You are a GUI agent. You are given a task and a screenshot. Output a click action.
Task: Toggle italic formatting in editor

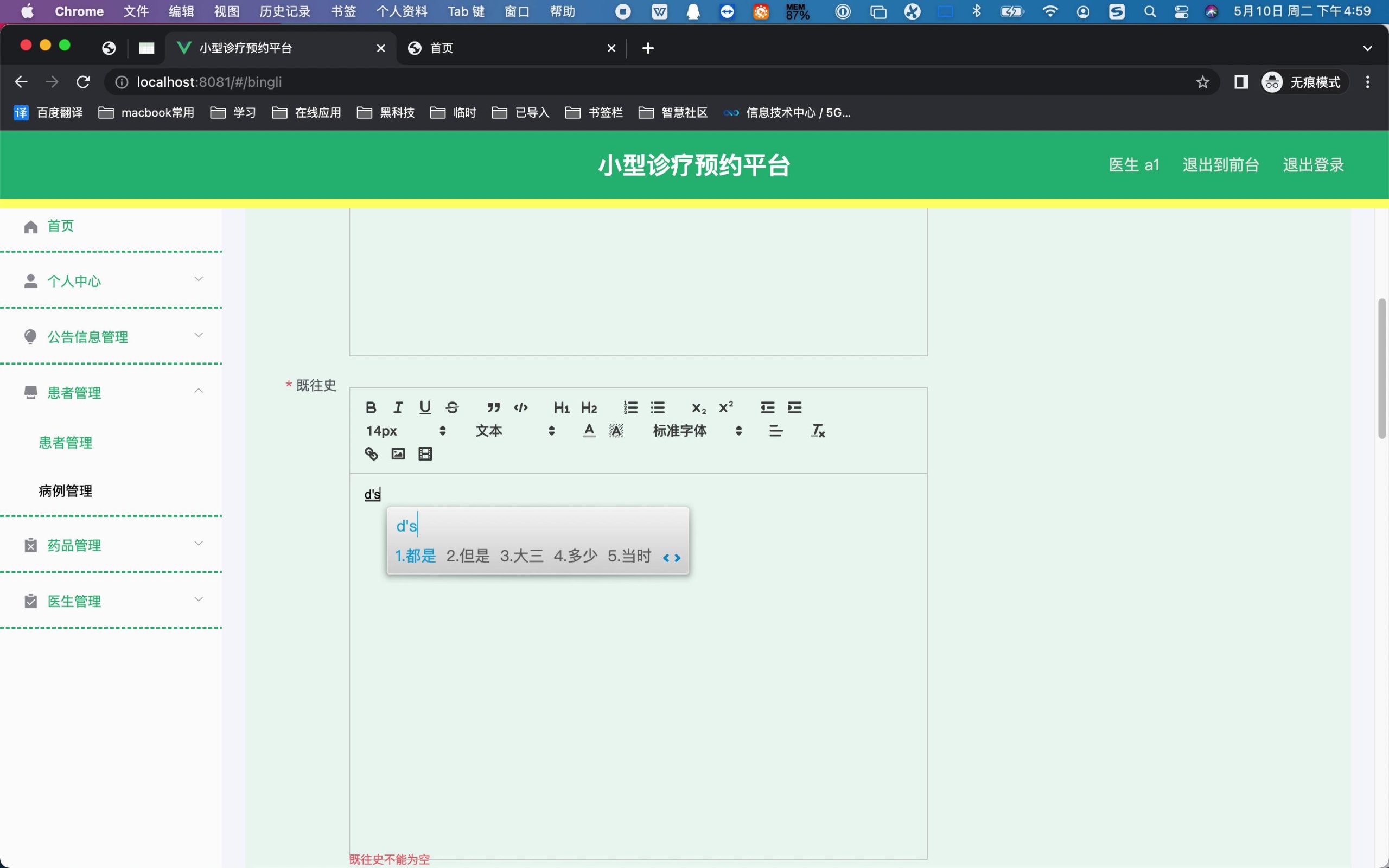398,407
